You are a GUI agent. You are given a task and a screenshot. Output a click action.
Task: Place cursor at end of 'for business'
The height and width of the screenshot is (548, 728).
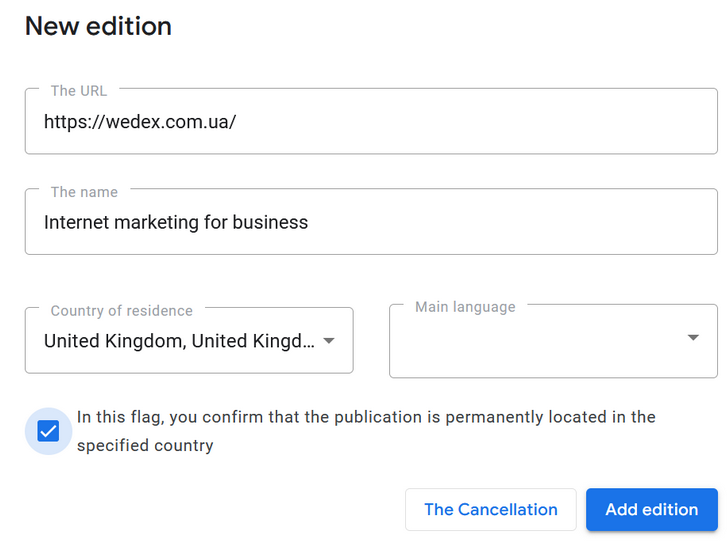308,222
